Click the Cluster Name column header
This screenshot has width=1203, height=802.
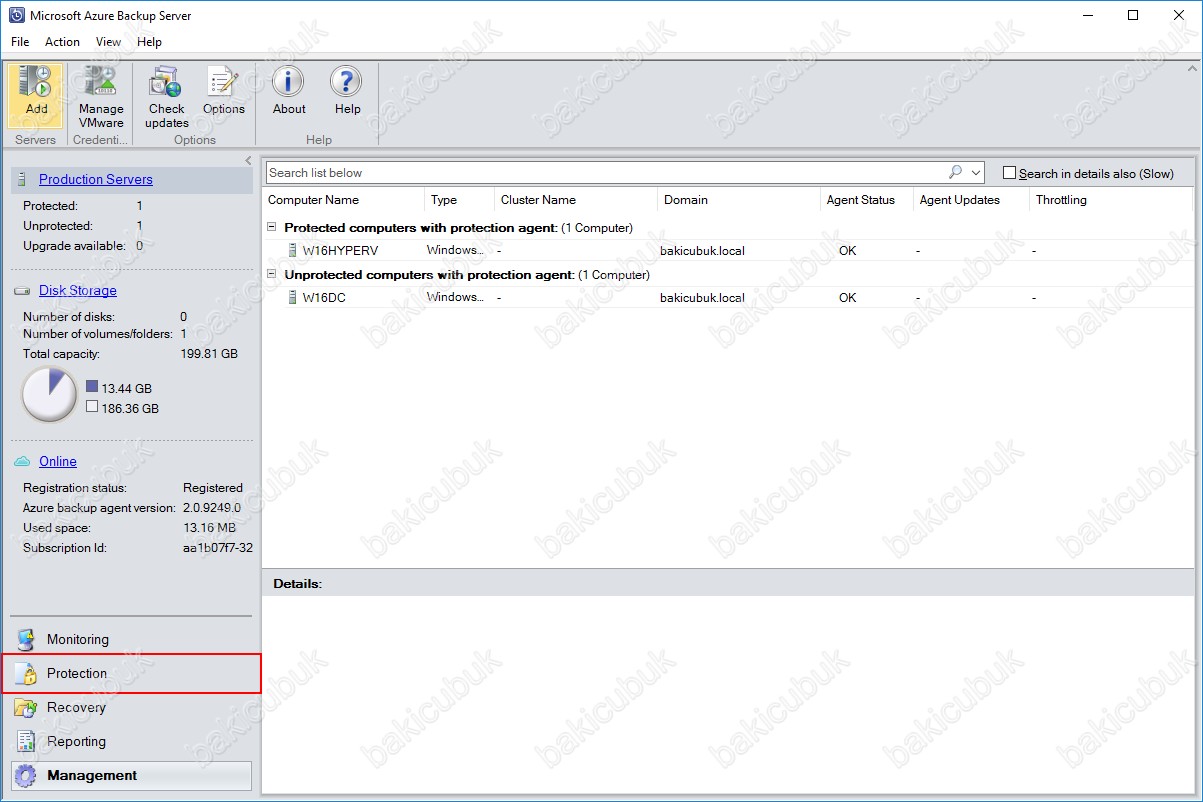click(x=576, y=200)
